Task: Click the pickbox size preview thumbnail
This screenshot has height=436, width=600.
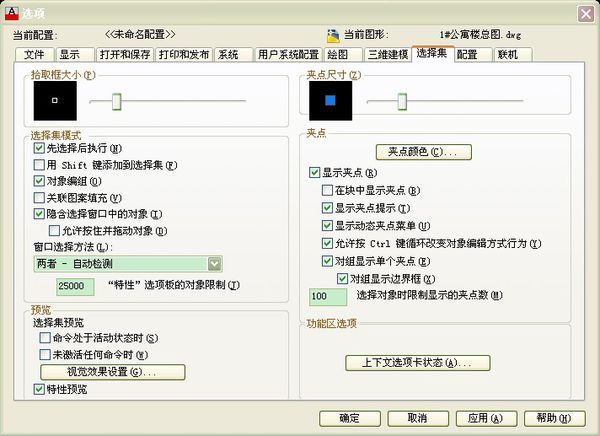Action: pyautogui.click(x=55, y=101)
